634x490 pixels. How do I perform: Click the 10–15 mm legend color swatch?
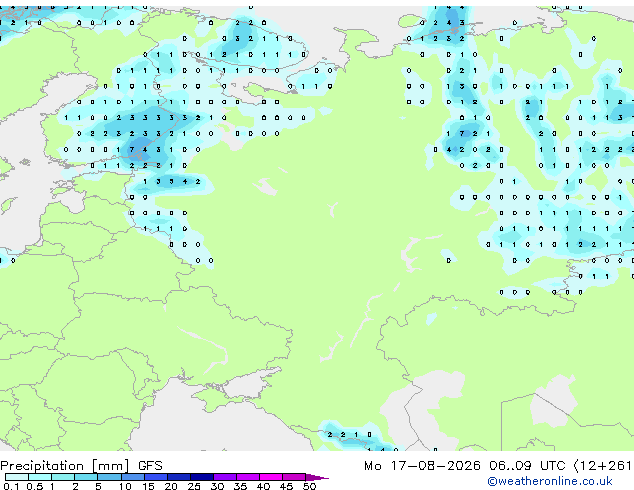(132, 477)
